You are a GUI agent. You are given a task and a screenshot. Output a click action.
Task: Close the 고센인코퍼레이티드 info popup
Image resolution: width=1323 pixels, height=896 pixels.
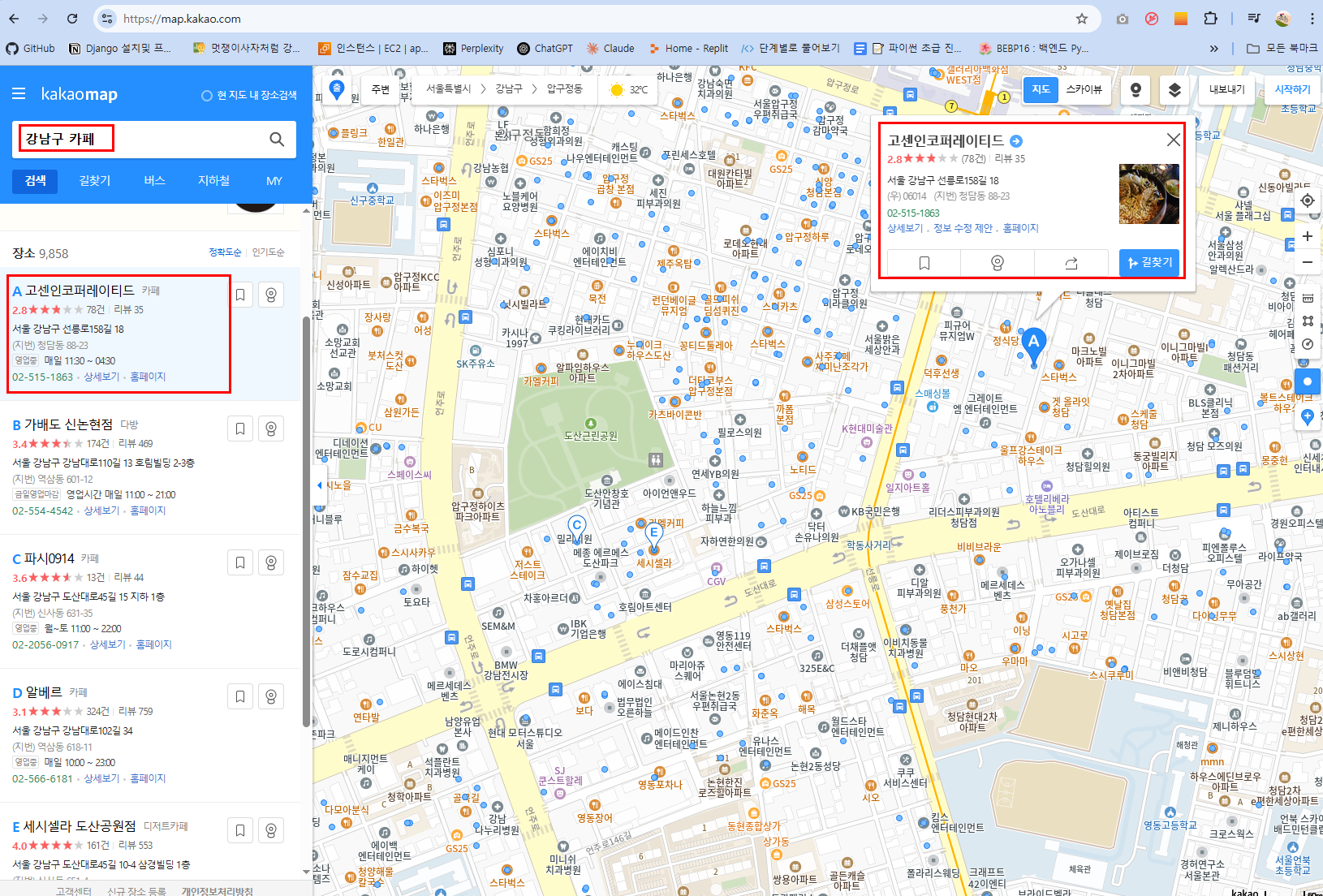click(x=1174, y=140)
